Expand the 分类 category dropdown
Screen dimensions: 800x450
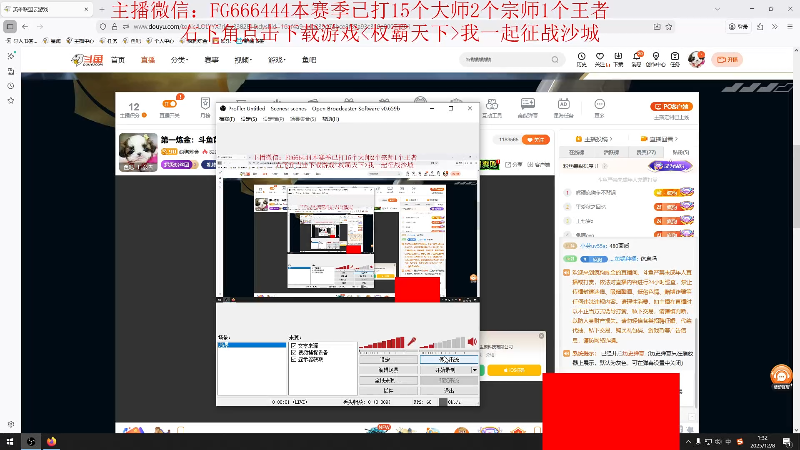pos(180,60)
